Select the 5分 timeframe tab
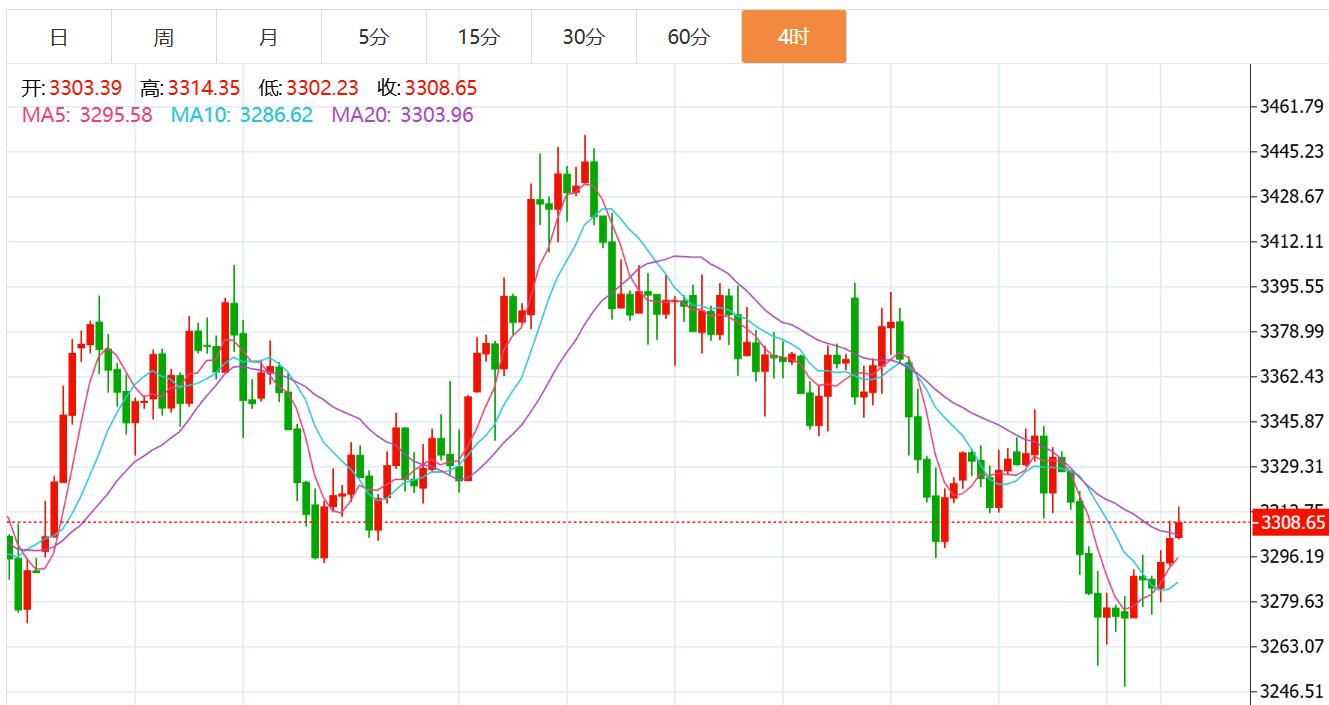 (374, 37)
